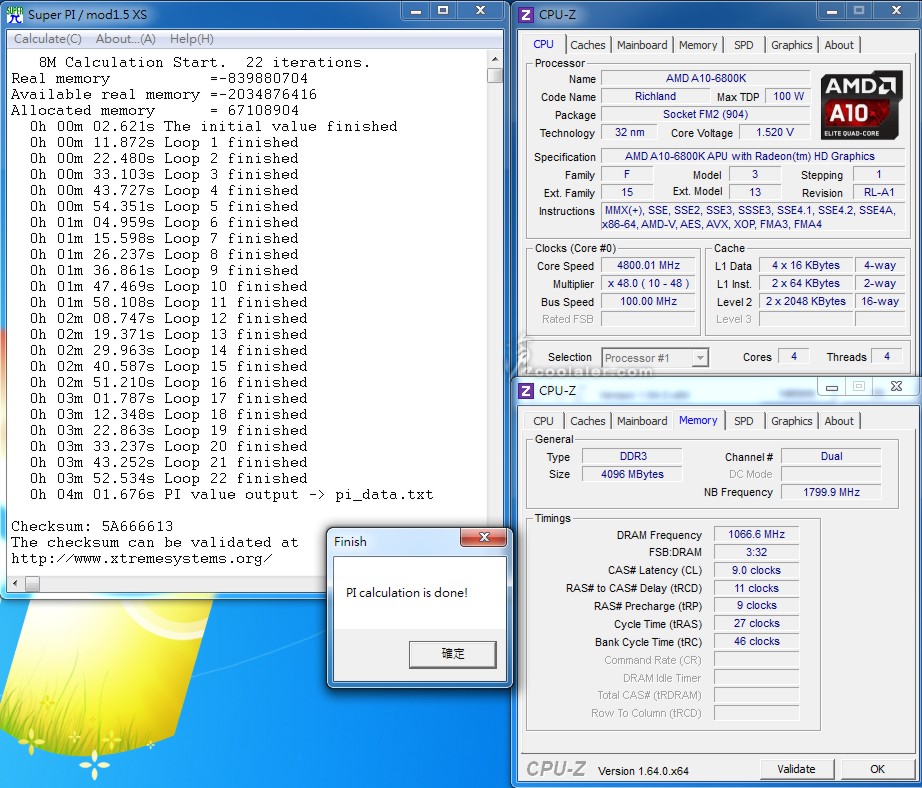This screenshot has height=788, width=922.
Task: Click the AMD A10-6800K APU specification field
Action: (x=753, y=156)
